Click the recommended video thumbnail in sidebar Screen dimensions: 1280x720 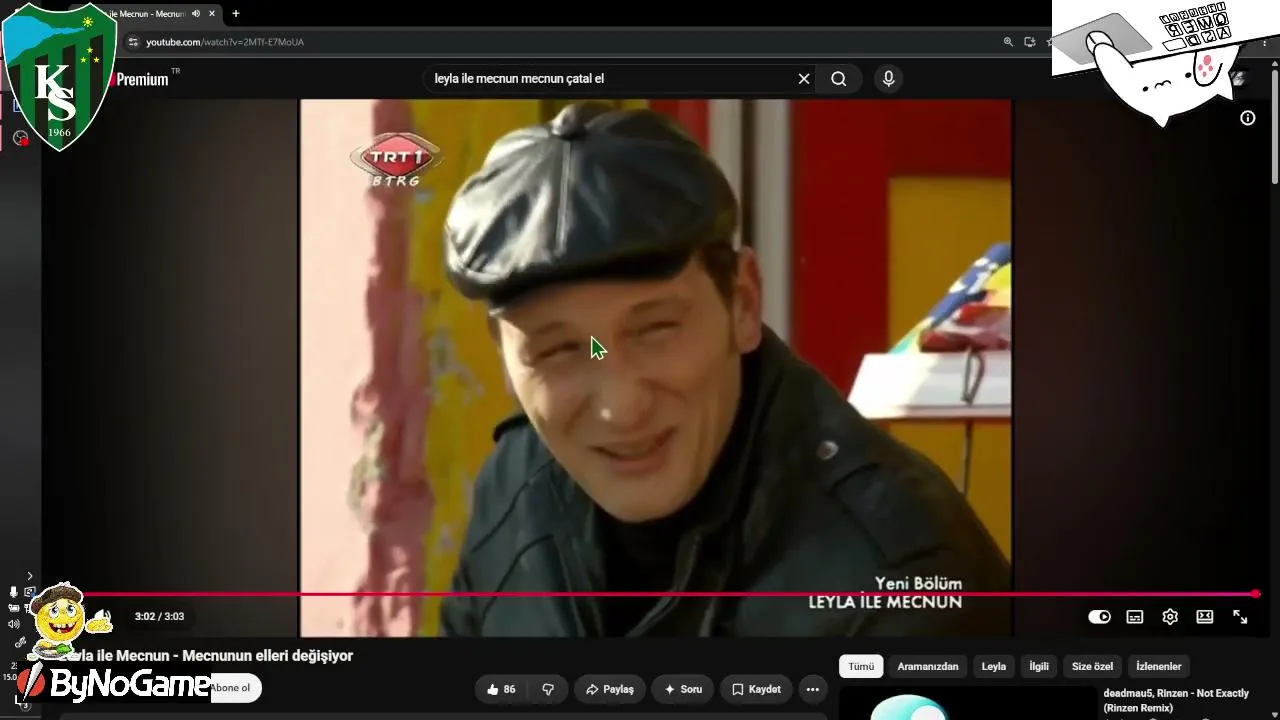968,704
